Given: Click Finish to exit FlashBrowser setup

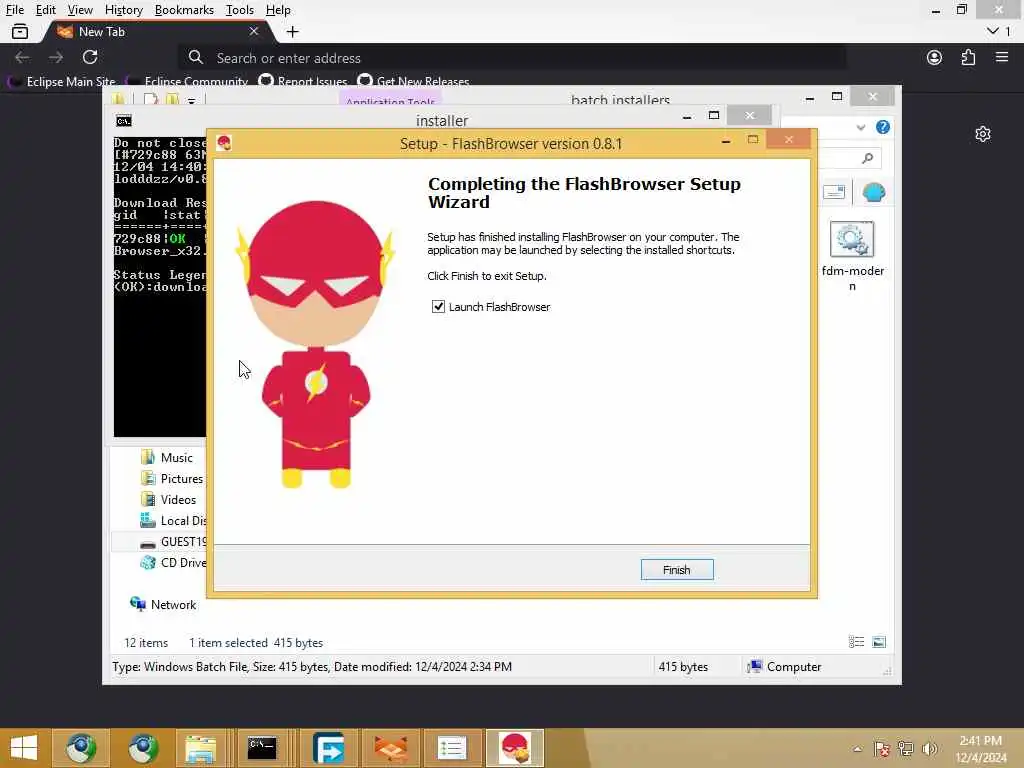Looking at the screenshot, I should click(677, 569).
